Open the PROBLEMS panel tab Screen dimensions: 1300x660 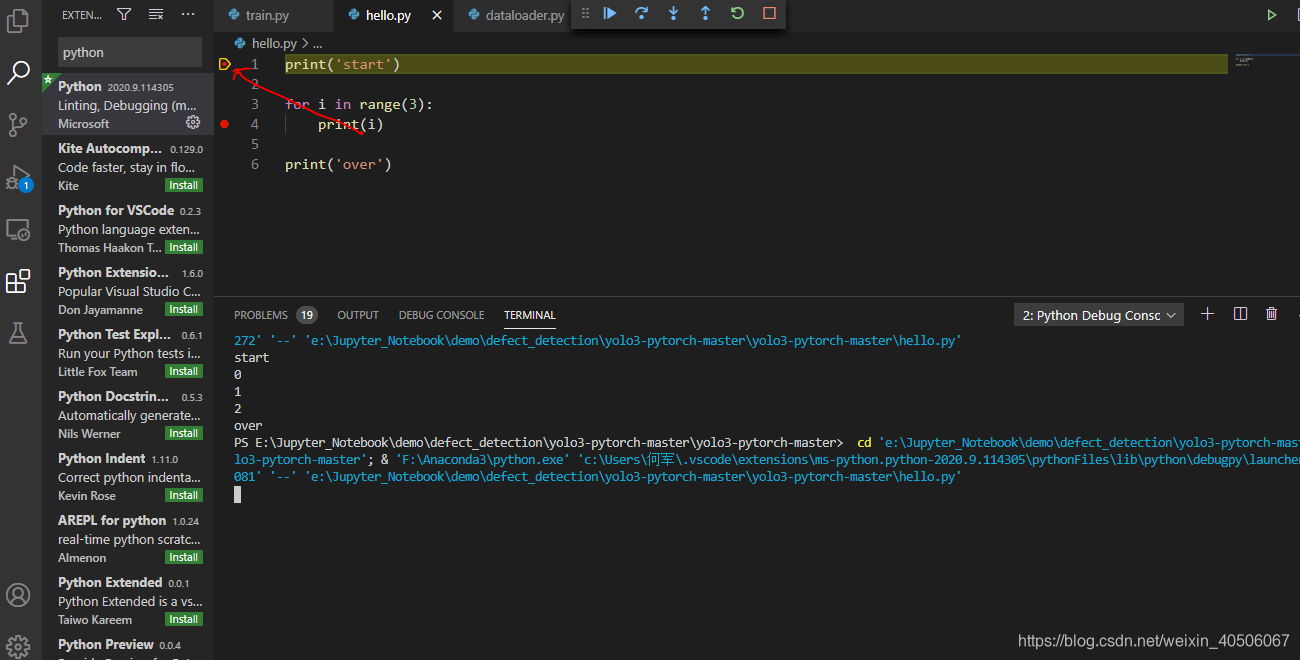coord(275,315)
